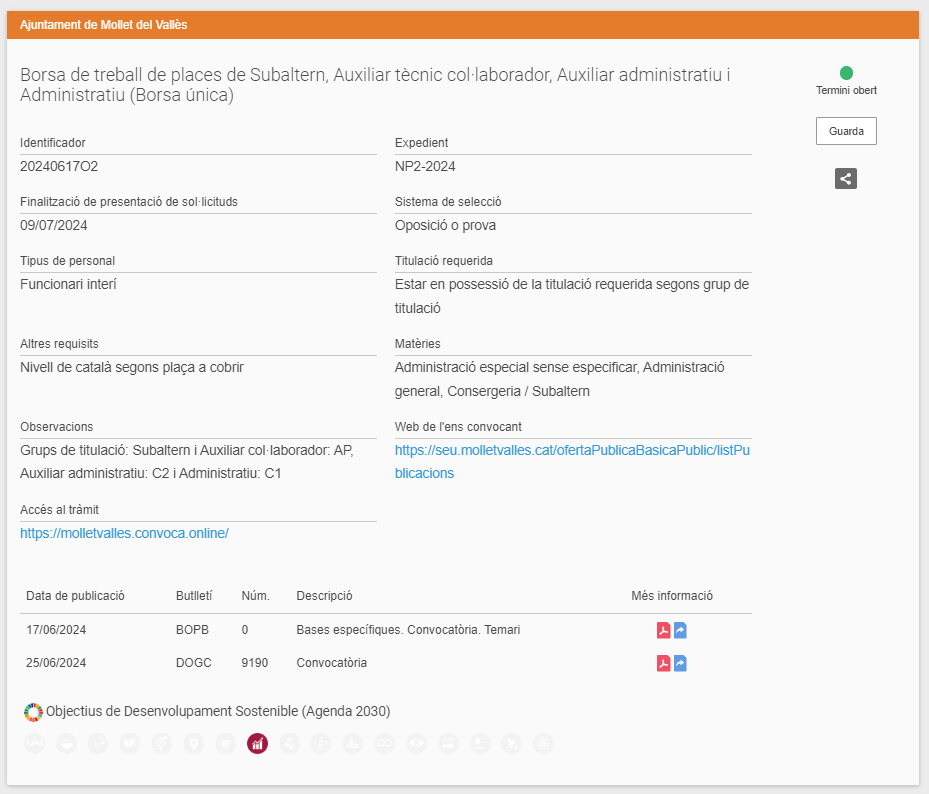Screen dimensions: 929x794
Task: Open the BOPB publication PDF icon
Action: [663, 630]
